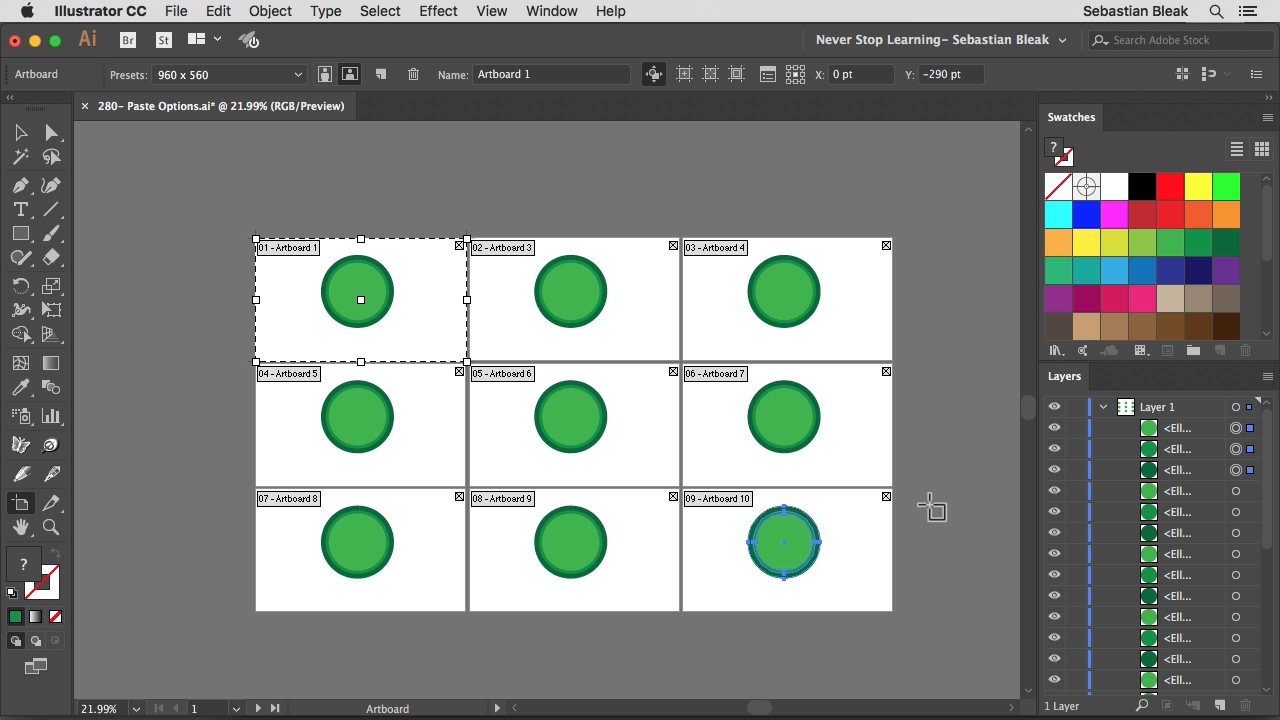Click the artboard Name input field
The image size is (1280, 720).
click(x=551, y=74)
